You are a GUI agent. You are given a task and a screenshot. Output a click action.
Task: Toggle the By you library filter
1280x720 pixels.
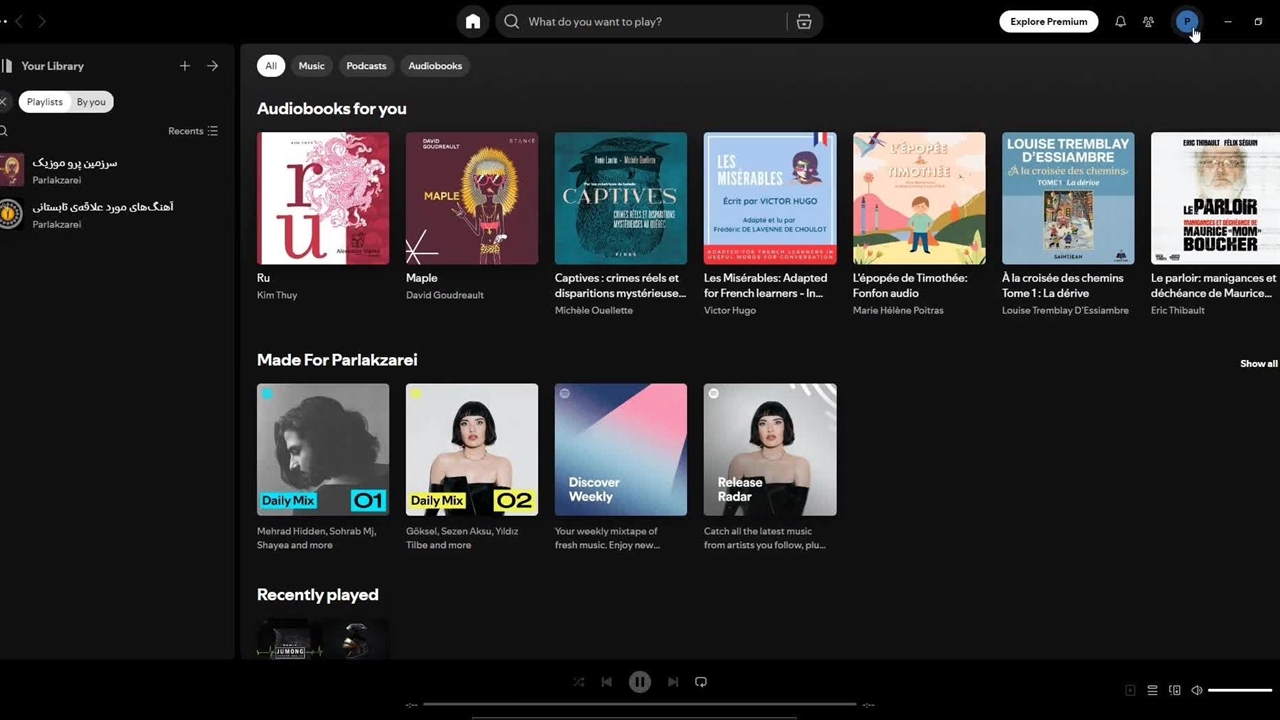coord(91,102)
